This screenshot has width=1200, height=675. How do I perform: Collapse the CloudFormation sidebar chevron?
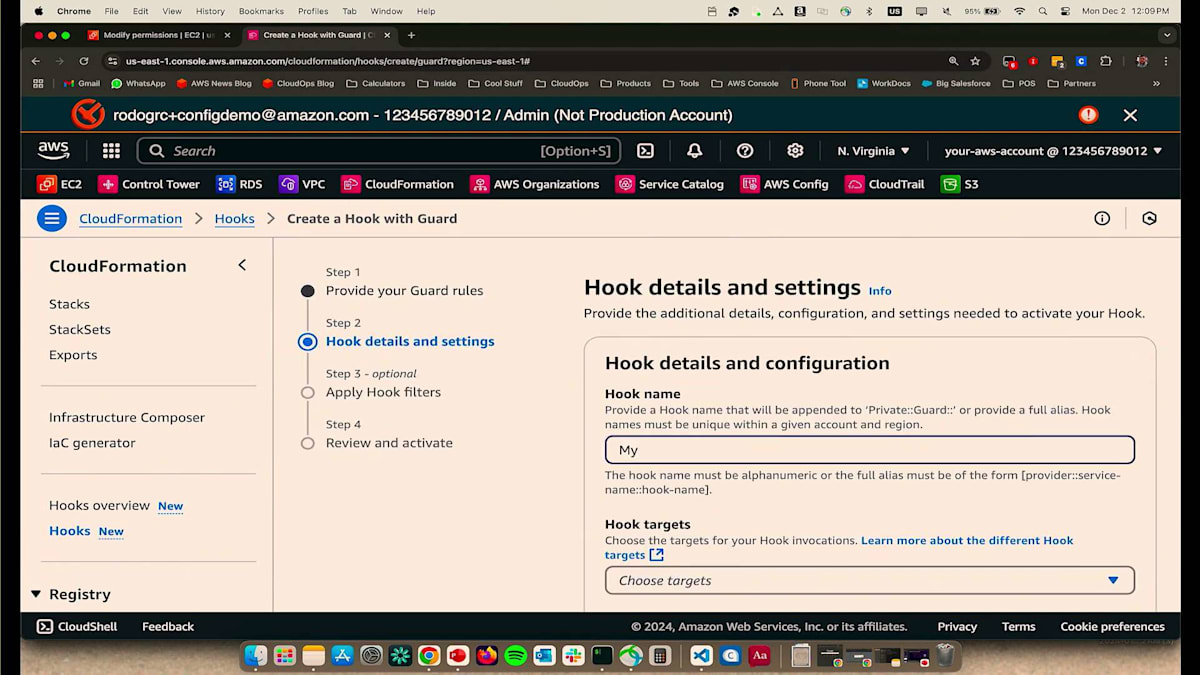242,265
